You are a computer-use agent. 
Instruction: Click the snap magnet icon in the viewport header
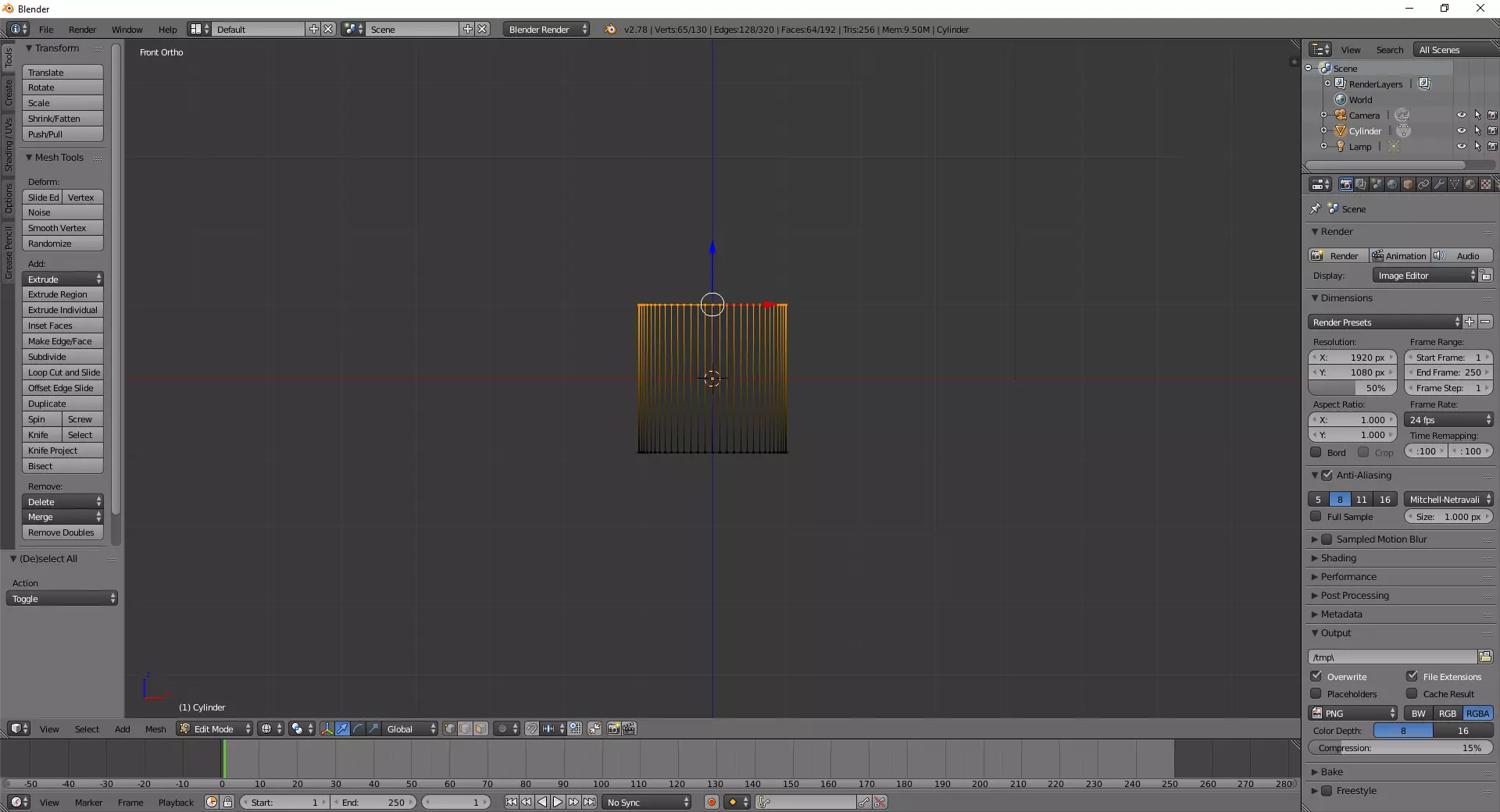pos(531,728)
